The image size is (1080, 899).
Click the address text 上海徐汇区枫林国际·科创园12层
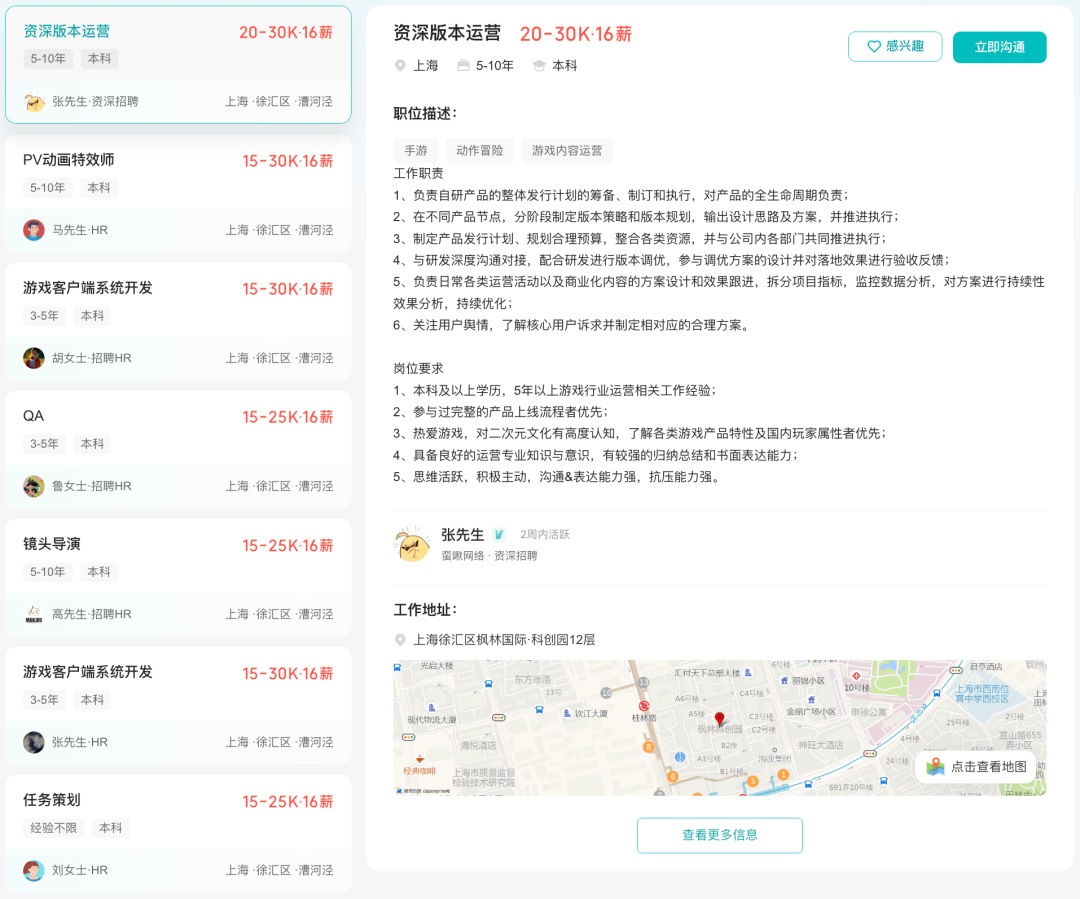(503, 640)
